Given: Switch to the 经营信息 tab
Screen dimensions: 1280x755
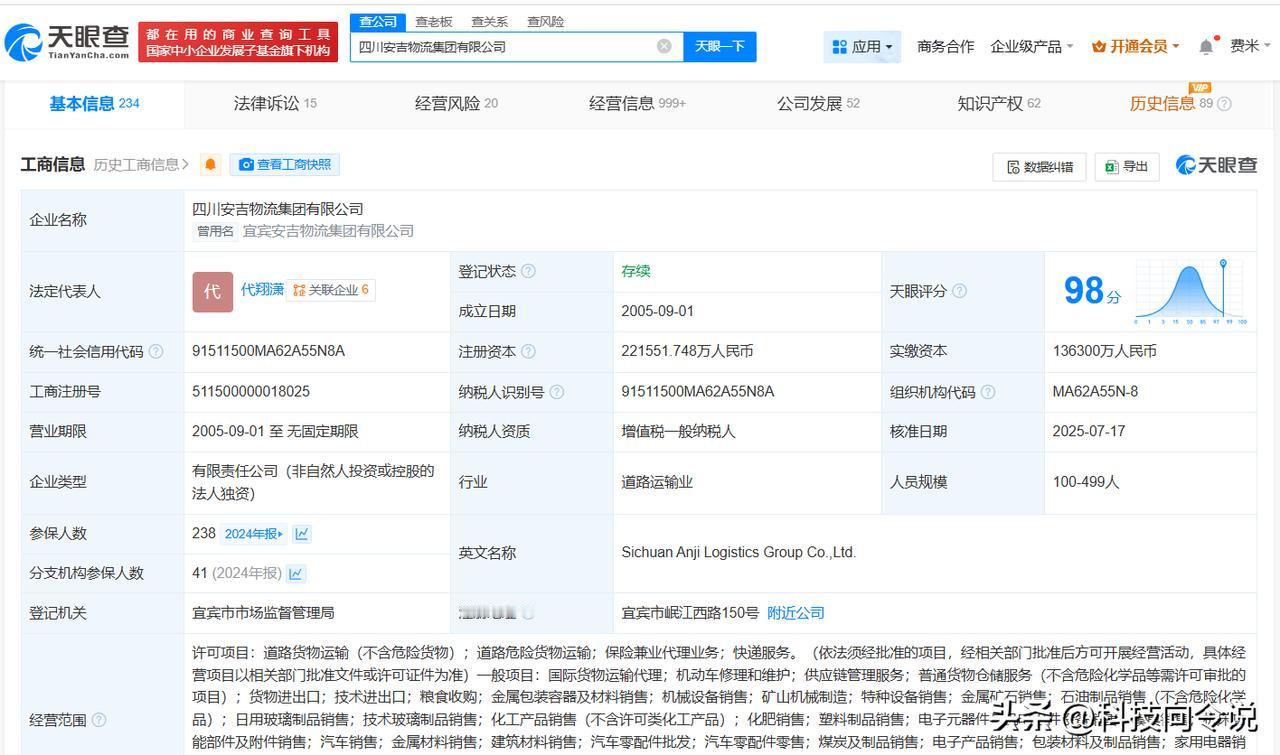Looking at the screenshot, I should pyautogui.click(x=637, y=104).
